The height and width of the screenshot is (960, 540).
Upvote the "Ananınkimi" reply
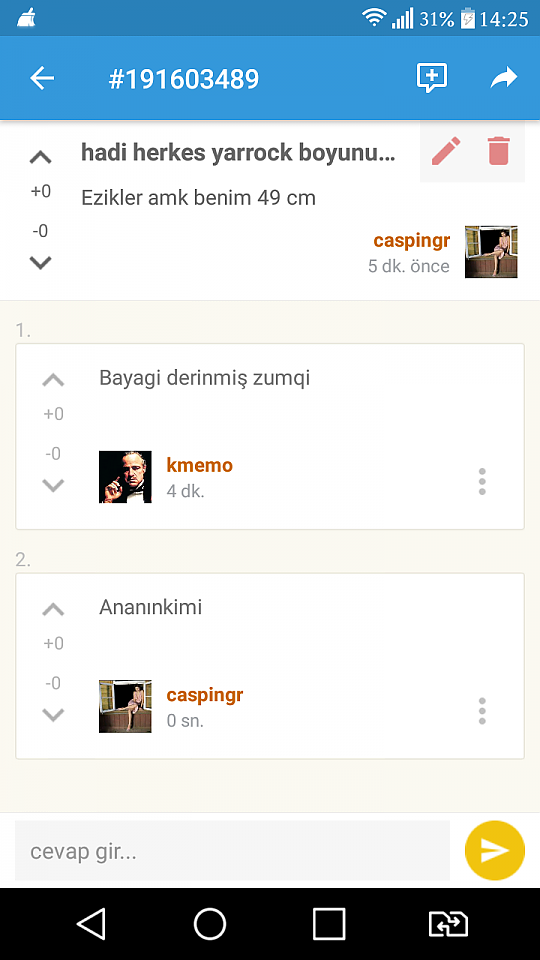pos(53,609)
